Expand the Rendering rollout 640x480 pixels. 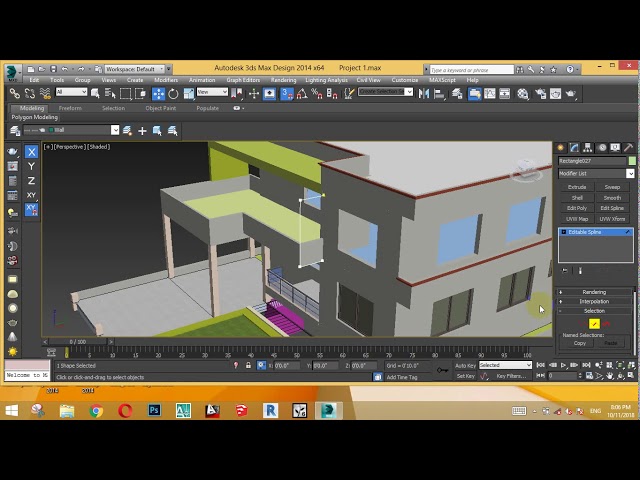click(x=594, y=292)
